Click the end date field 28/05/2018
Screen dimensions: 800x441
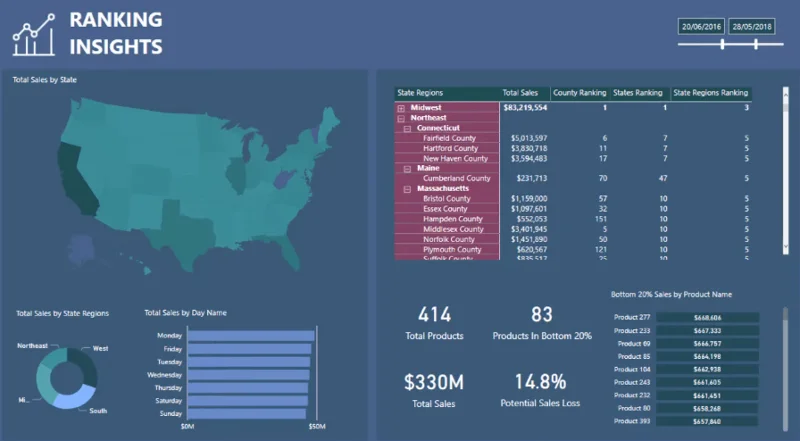click(x=752, y=27)
